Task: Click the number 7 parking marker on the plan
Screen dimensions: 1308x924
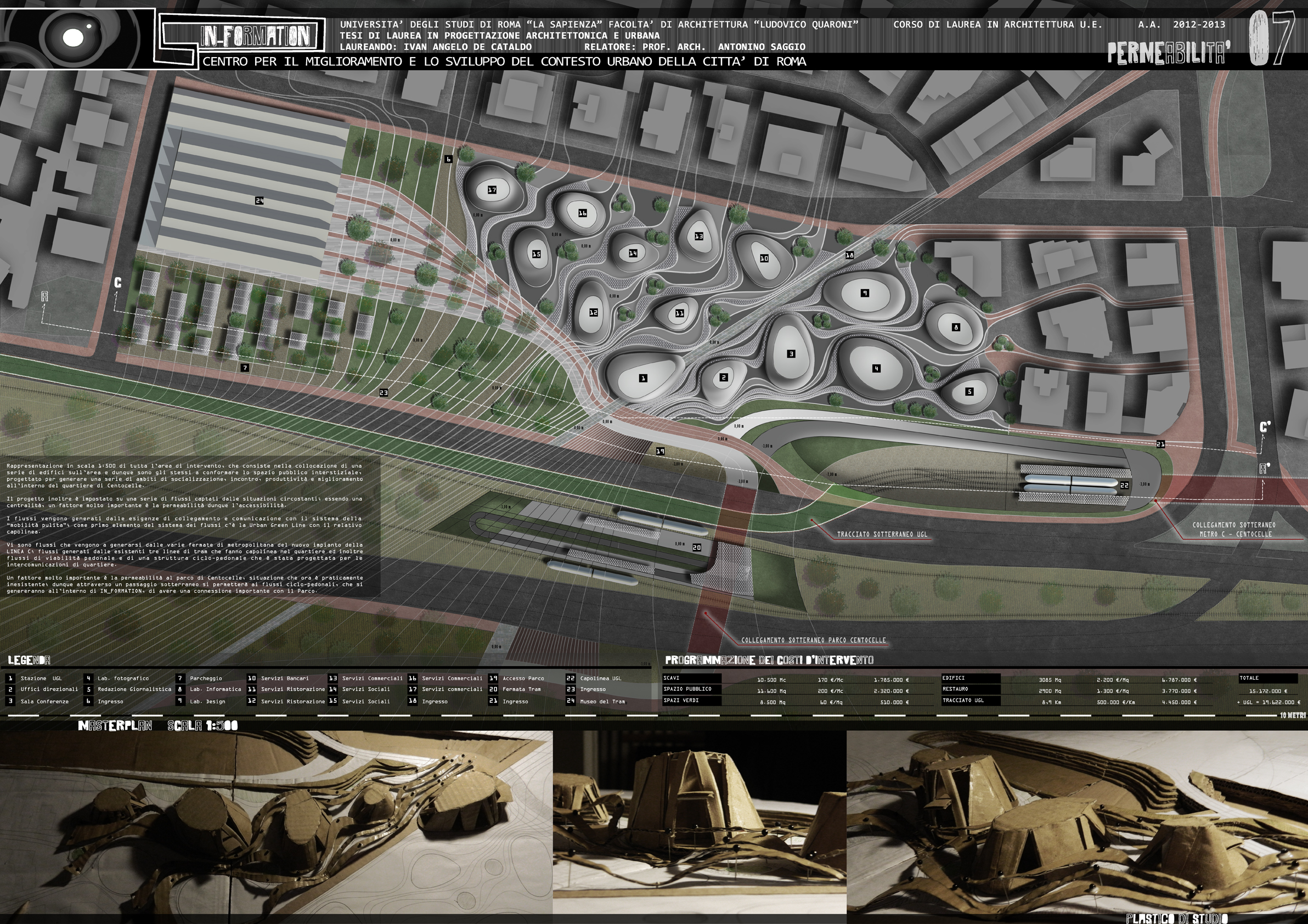Action: pyautogui.click(x=245, y=368)
